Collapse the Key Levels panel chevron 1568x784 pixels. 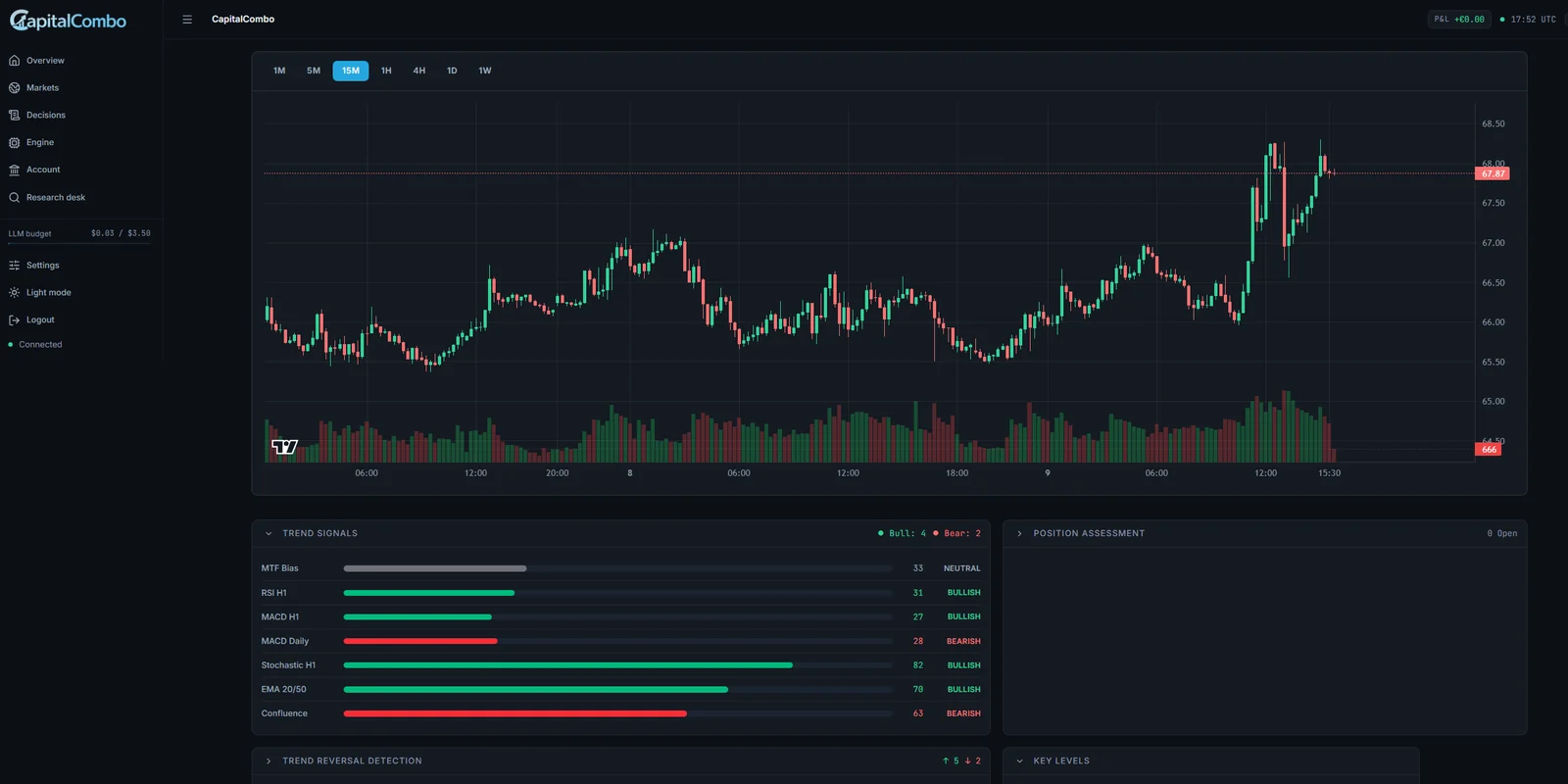coord(1019,761)
